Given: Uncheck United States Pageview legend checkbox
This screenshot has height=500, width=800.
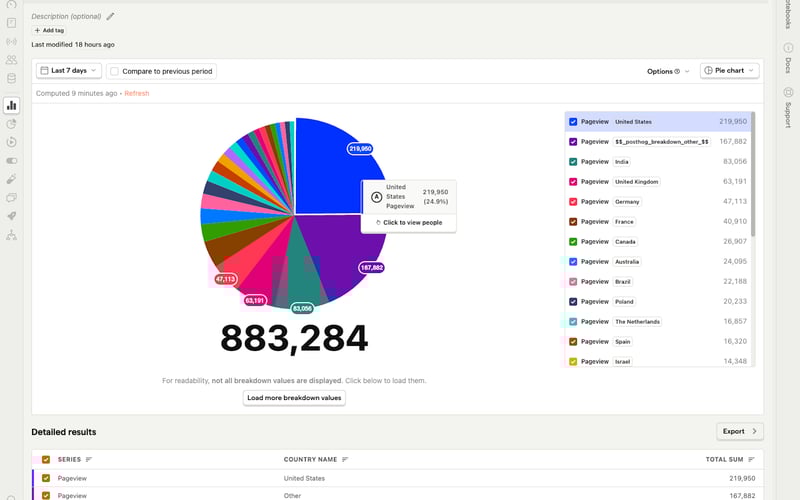Looking at the screenshot, I should pos(573,122).
